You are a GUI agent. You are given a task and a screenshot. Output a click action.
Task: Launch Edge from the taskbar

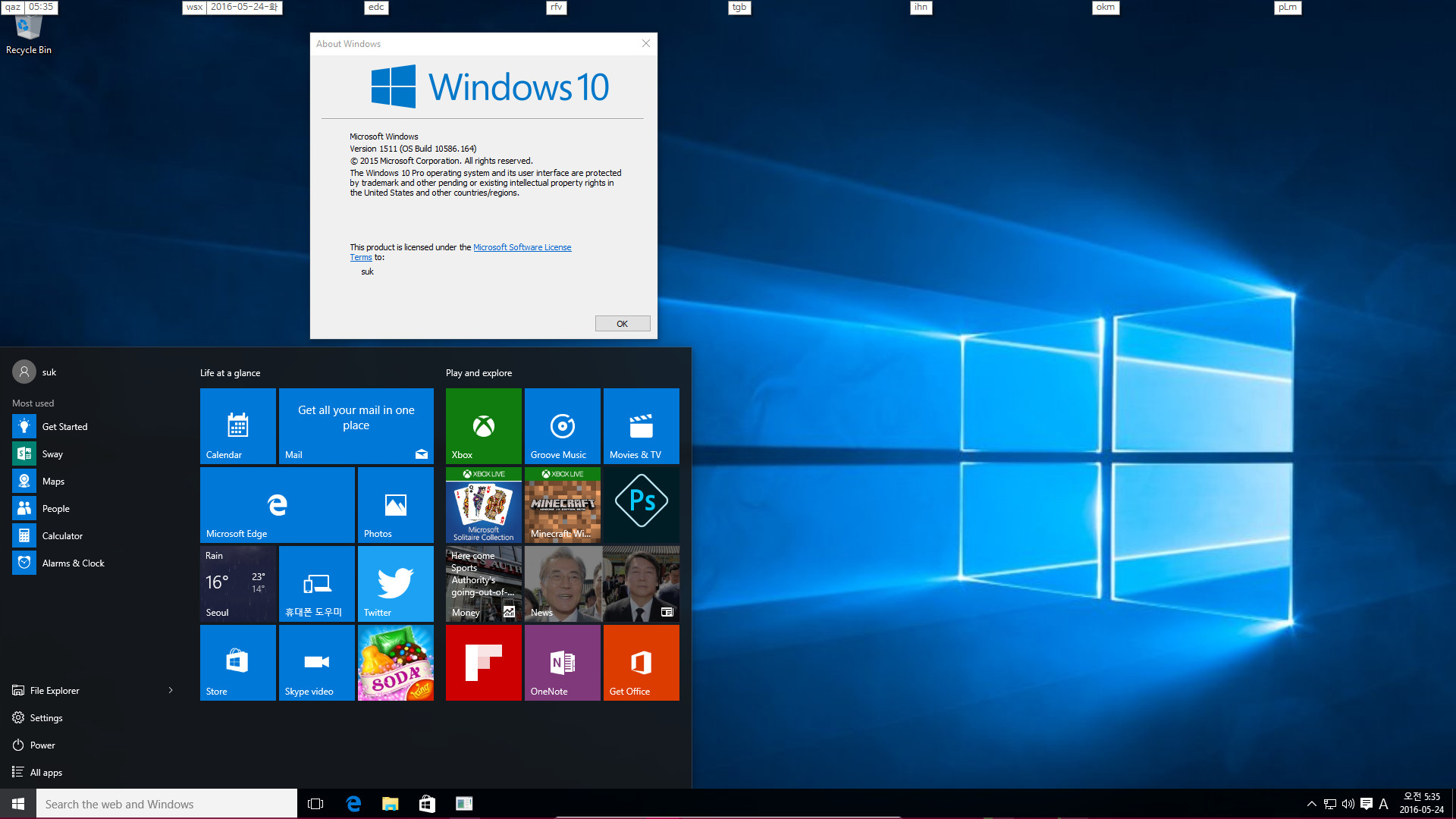click(x=353, y=804)
